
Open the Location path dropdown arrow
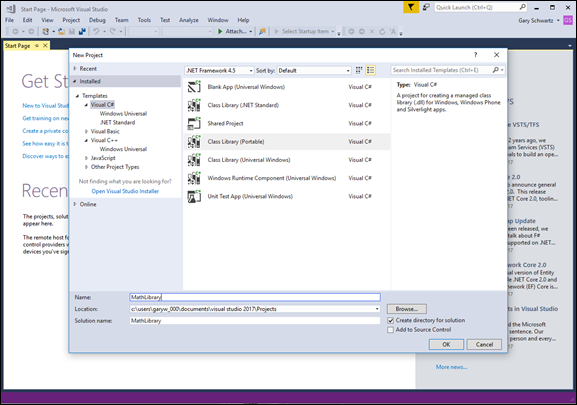(377, 309)
